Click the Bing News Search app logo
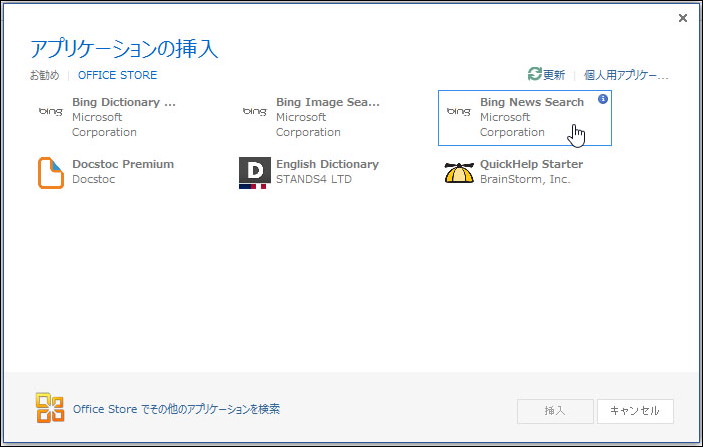The image size is (703, 447). click(459, 111)
